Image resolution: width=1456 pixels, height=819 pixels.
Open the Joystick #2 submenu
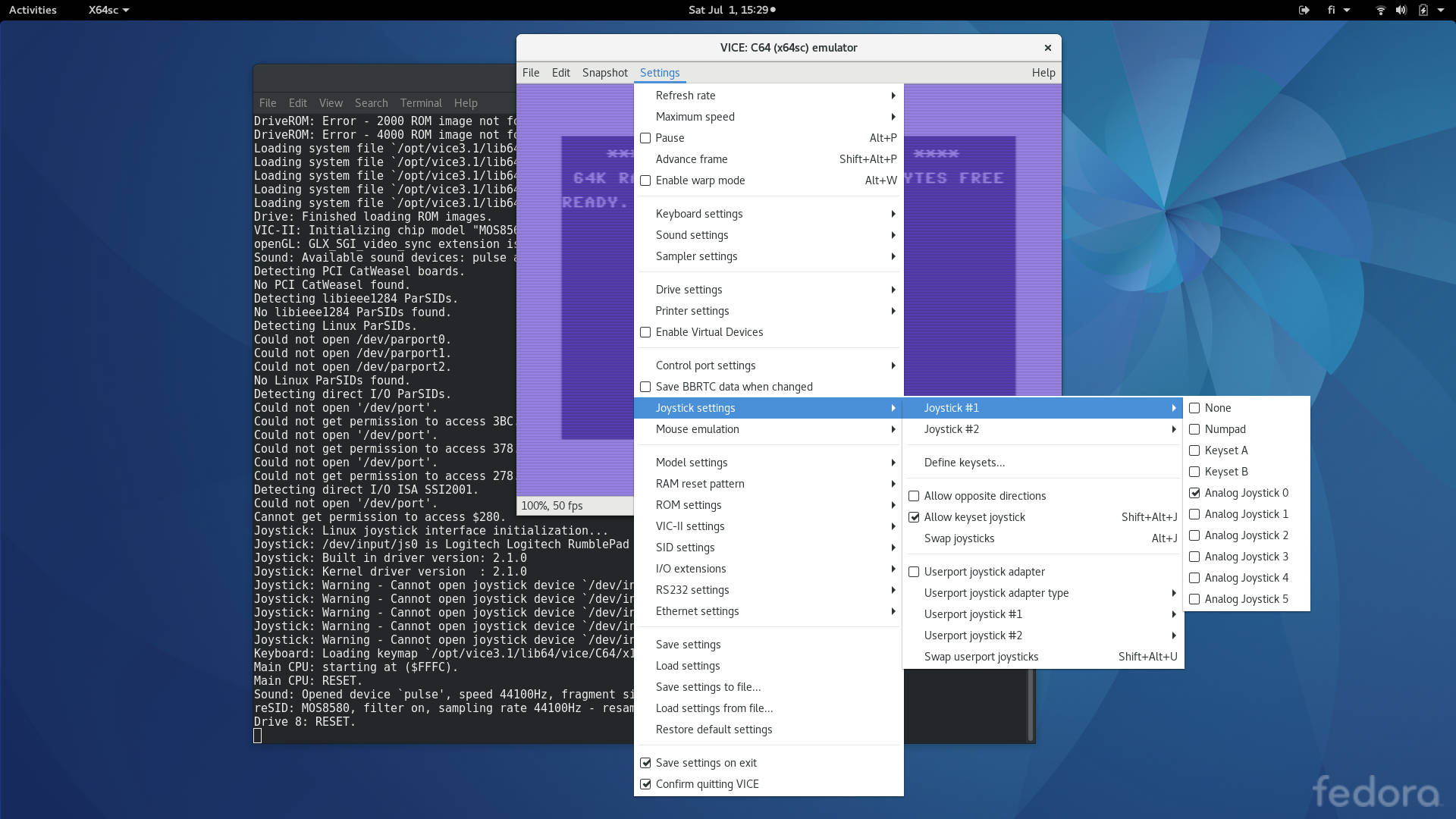[951, 428]
